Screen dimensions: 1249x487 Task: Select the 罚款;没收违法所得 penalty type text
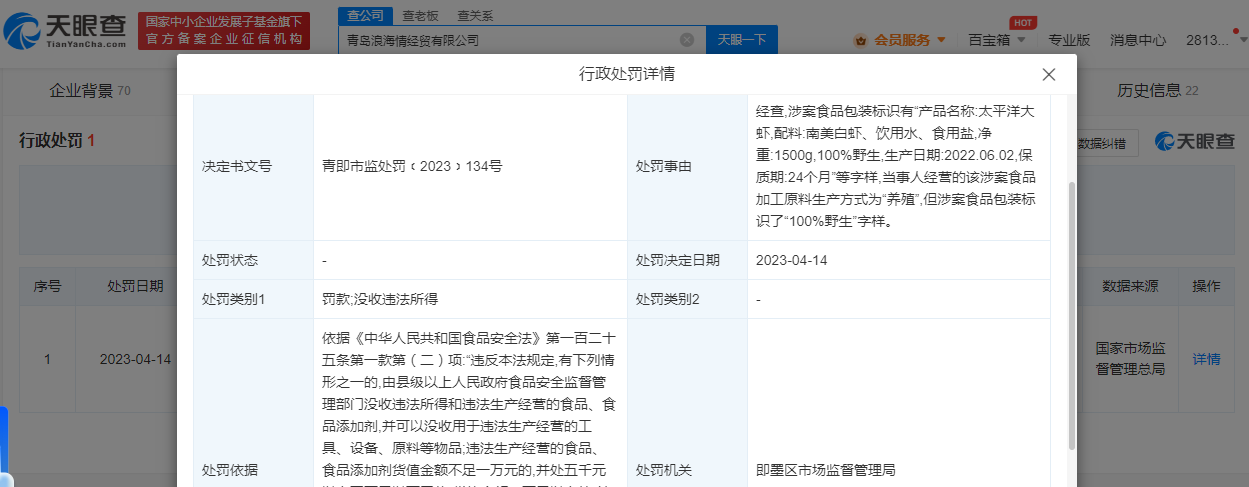click(380, 299)
